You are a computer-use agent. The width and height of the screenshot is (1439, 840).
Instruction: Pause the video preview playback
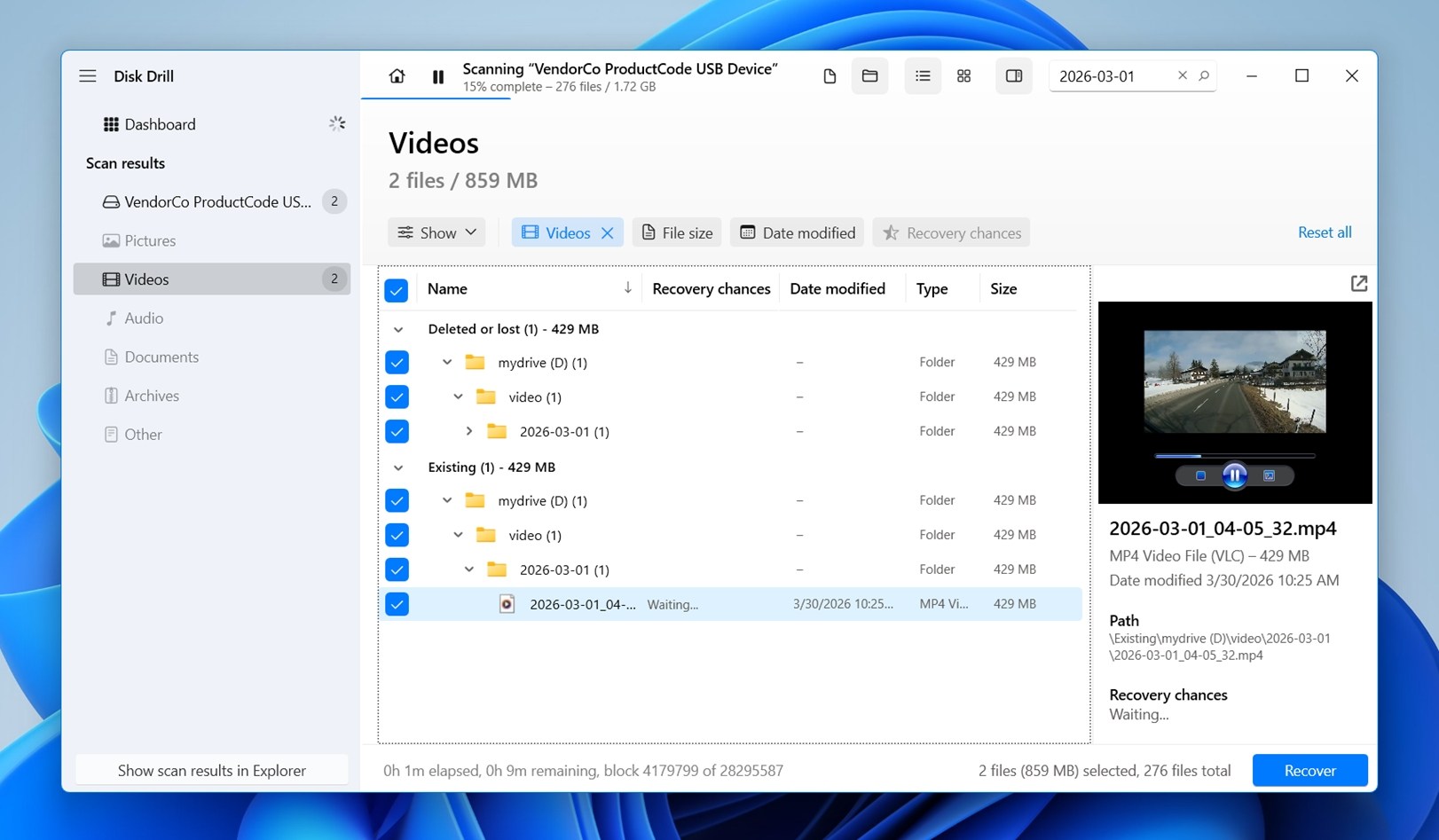pyautogui.click(x=1234, y=476)
